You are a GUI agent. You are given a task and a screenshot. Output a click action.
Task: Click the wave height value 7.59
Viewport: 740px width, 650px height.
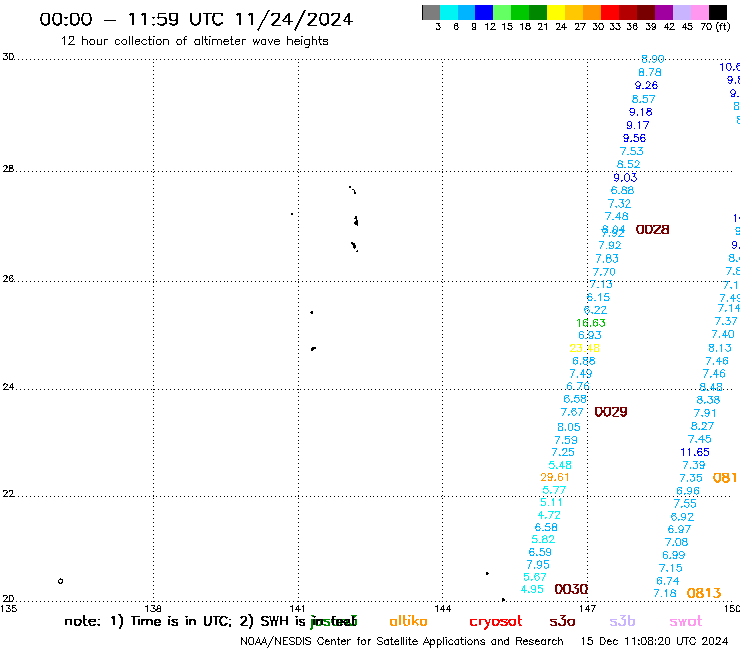(566, 440)
